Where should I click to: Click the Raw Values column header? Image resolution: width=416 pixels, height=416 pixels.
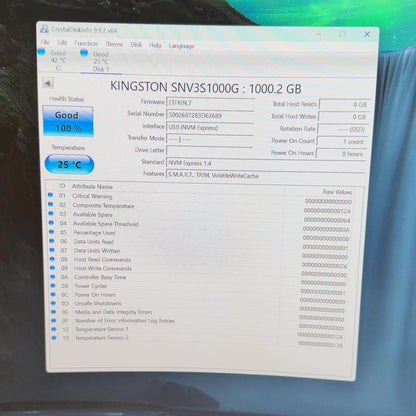pos(337,192)
